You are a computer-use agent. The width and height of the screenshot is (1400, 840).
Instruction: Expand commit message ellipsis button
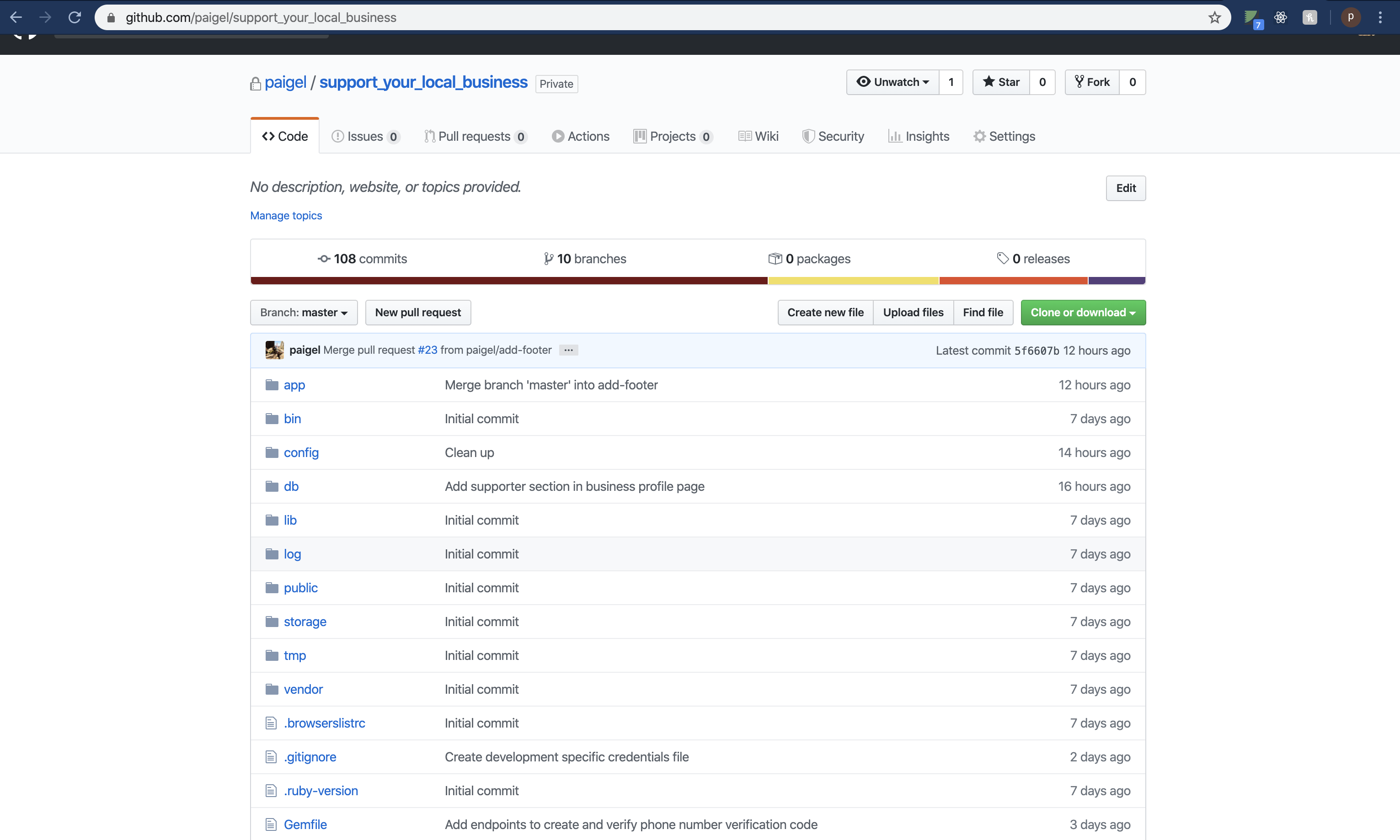pyautogui.click(x=568, y=351)
